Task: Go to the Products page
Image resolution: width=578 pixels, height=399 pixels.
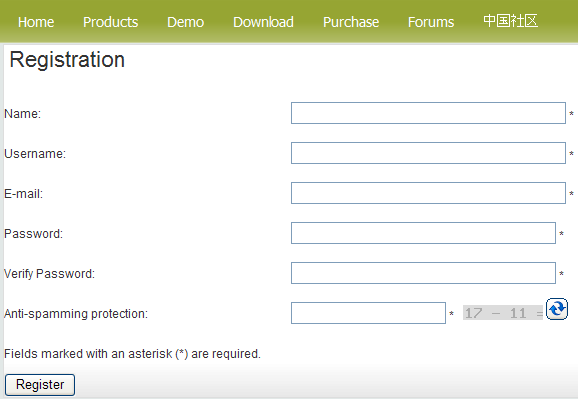Action: coord(111,22)
